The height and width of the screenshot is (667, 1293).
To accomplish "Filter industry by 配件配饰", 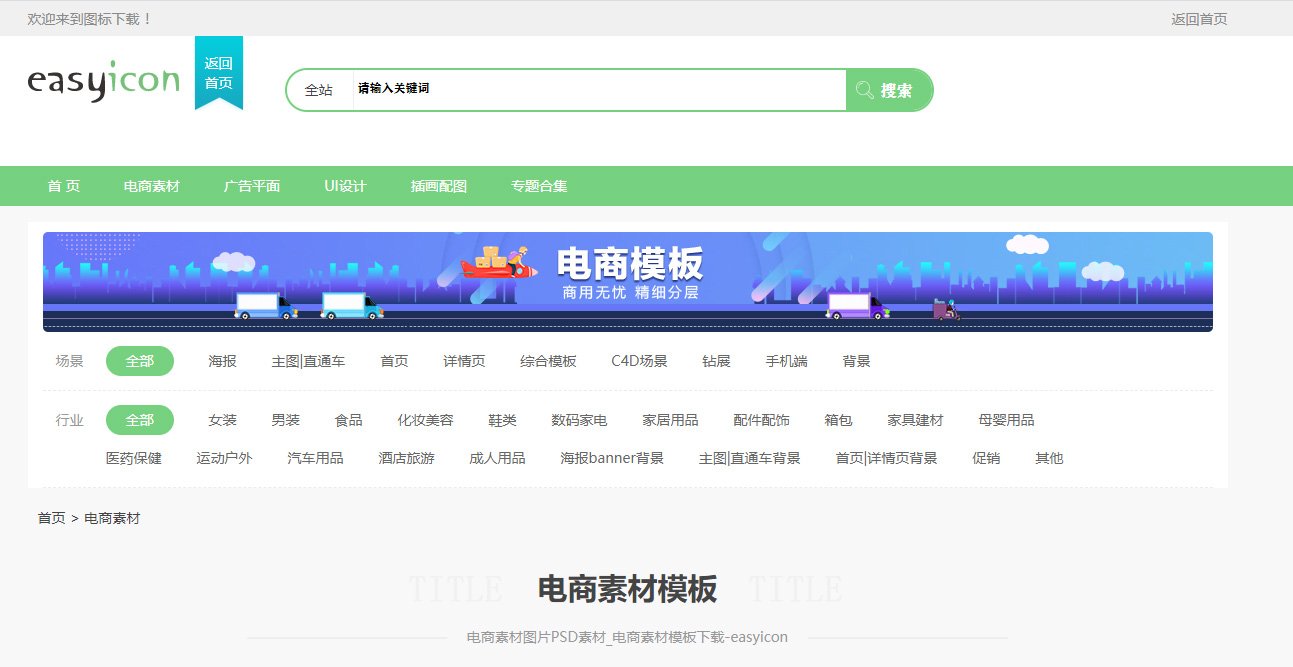I will (x=761, y=420).
